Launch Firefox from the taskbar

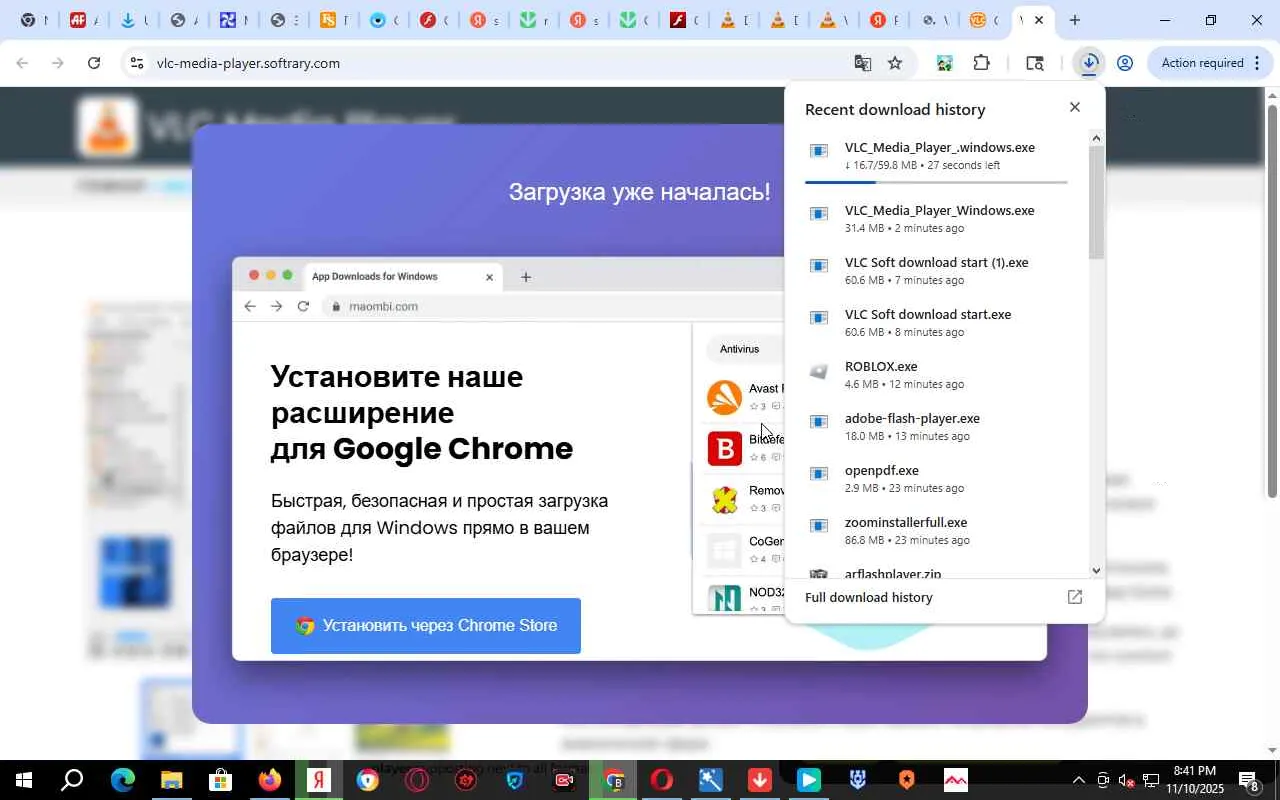[x=269, y=780]
